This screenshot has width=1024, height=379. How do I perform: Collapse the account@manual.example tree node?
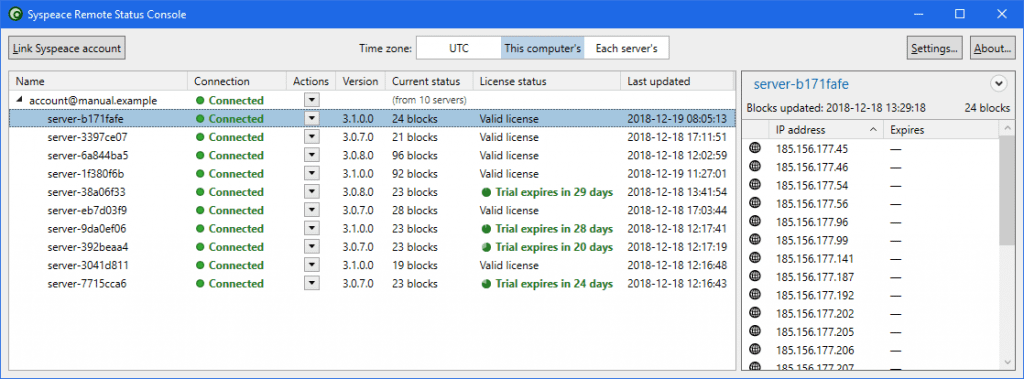pos(18,100)
